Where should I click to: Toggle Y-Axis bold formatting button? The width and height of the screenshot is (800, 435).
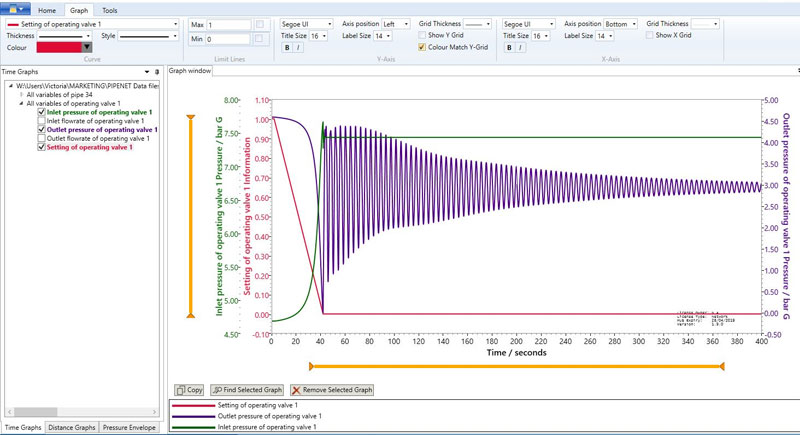click(x=287, y=47)
